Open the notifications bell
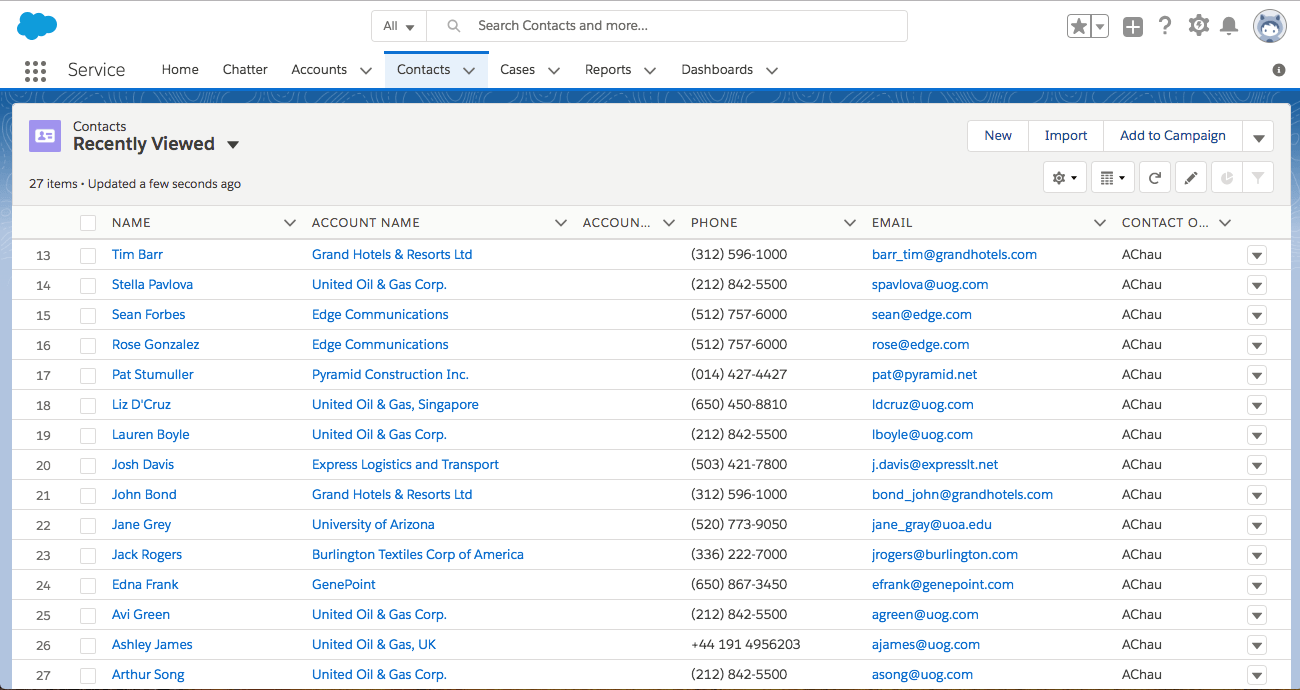The width and height of the screenshot is (1300, 690). tap(1230, 26)
